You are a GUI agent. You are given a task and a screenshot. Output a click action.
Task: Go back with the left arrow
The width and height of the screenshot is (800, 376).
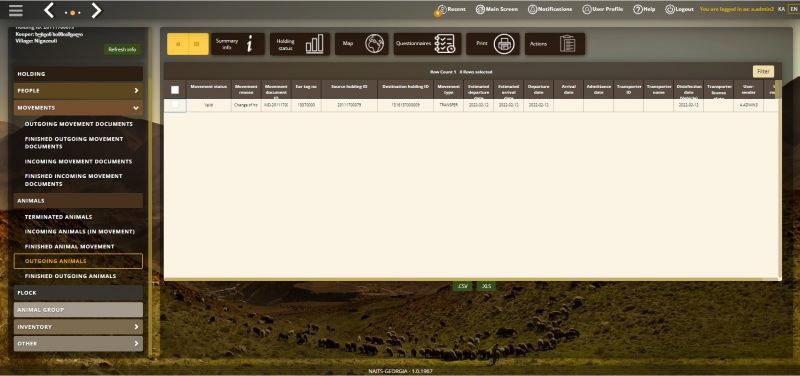point(49,10)
